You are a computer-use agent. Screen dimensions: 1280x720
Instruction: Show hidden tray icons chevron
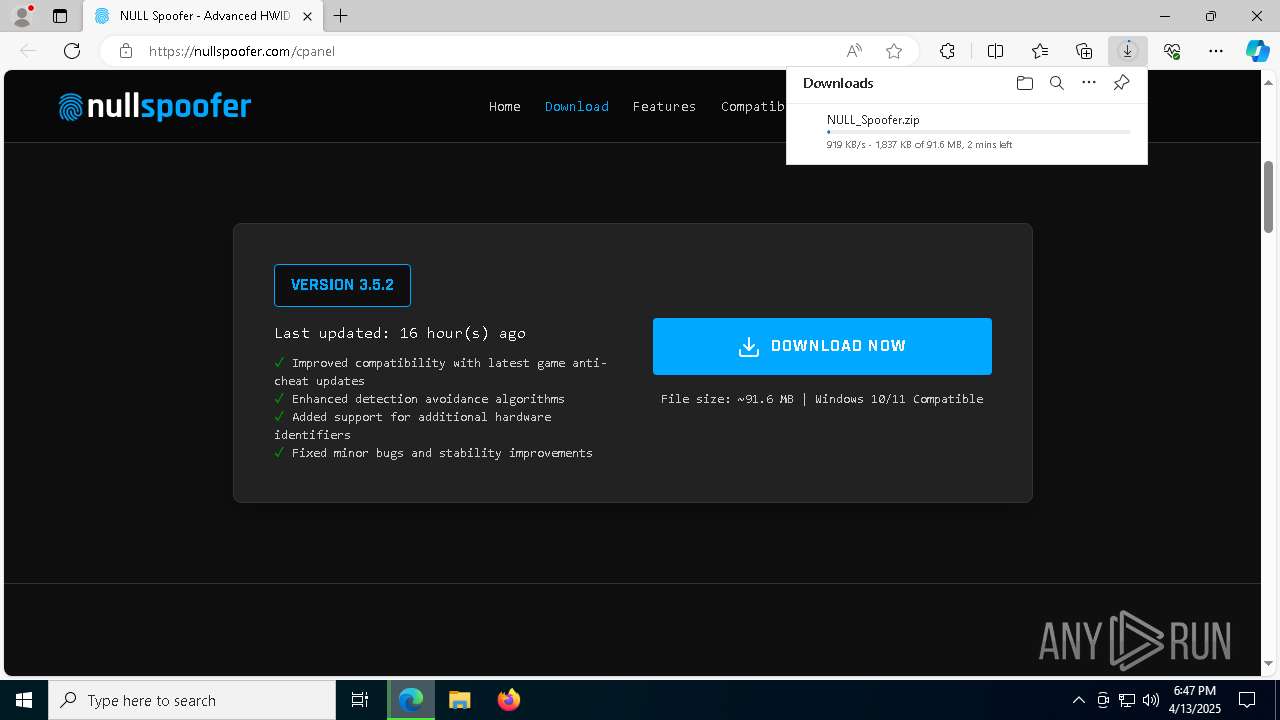click(1078, 700)
